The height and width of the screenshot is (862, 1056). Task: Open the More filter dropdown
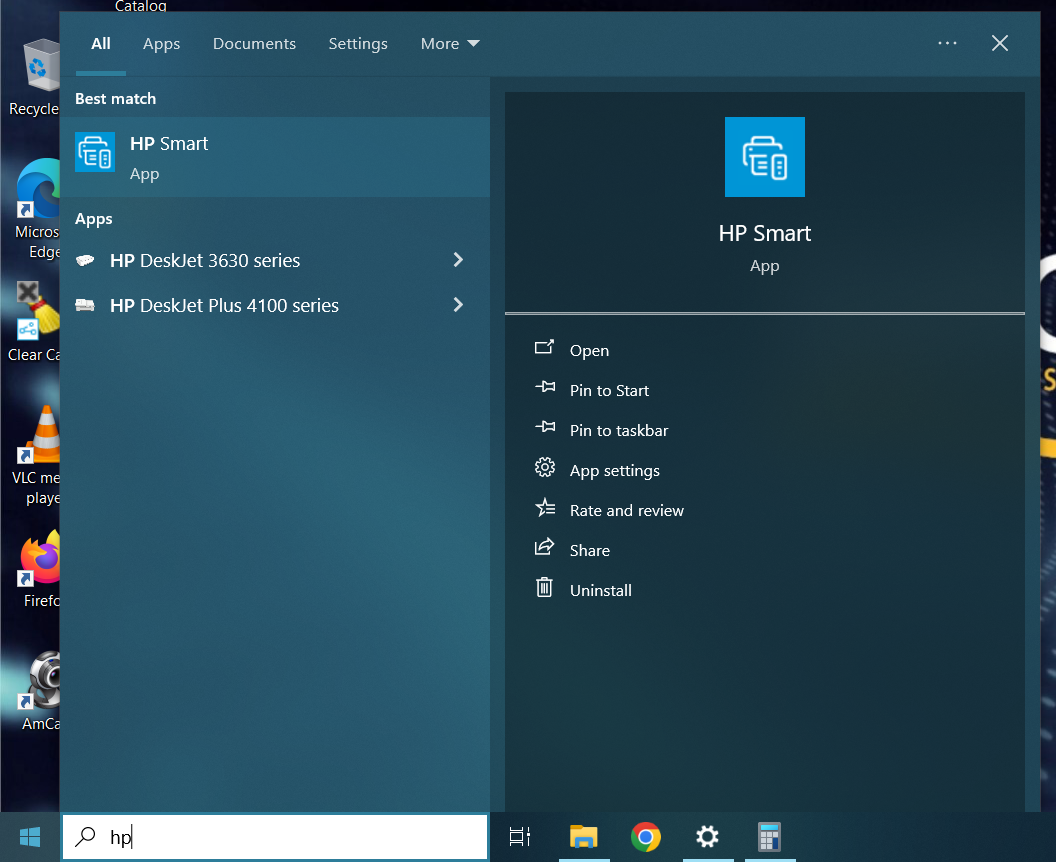(x=450, y=44)
